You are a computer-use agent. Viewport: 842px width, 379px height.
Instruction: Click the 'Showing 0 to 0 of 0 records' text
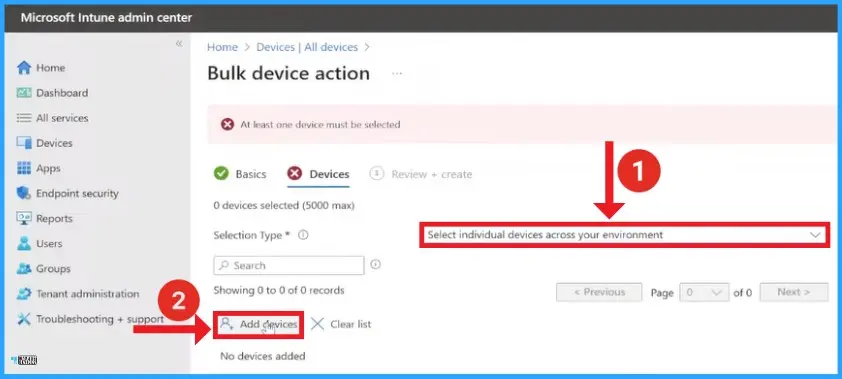[279, 290]
